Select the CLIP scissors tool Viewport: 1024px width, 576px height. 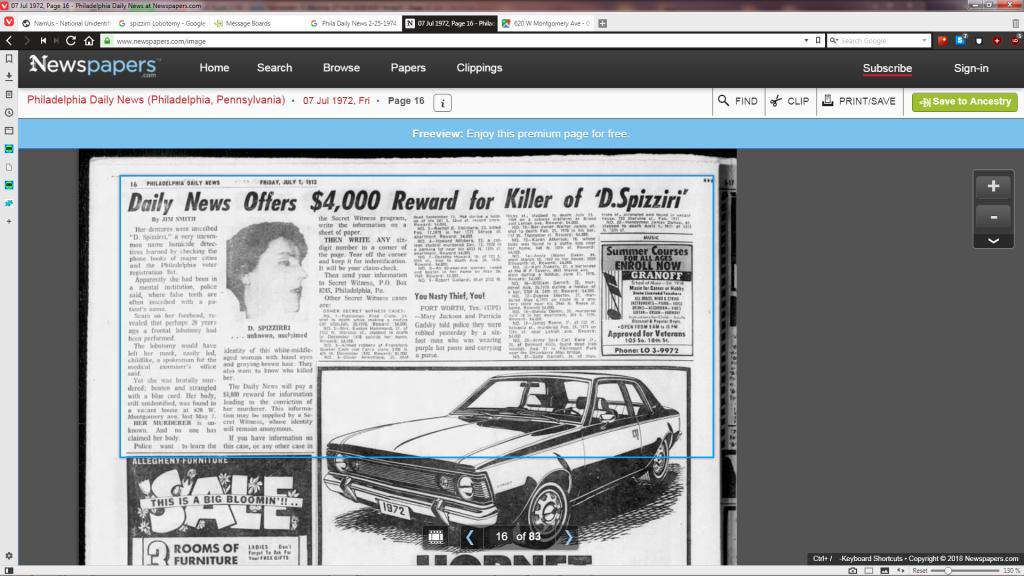789,101
